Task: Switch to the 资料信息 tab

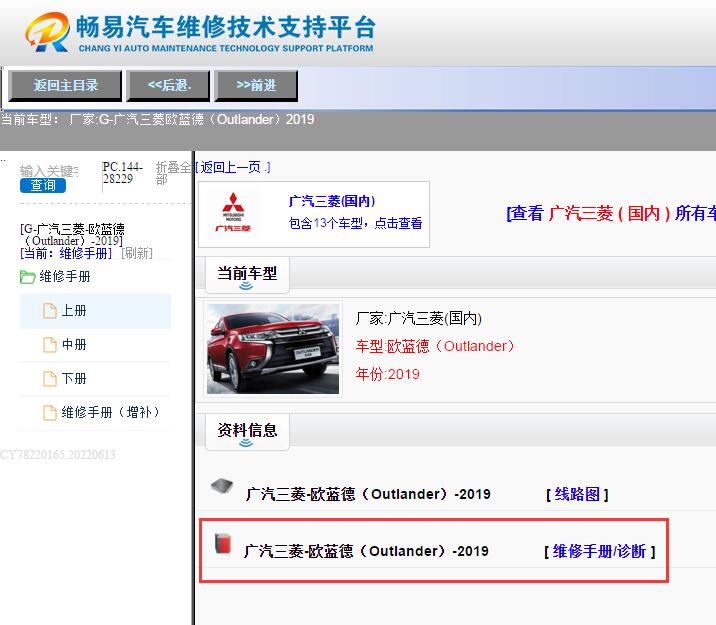Action: pos(247,432)
